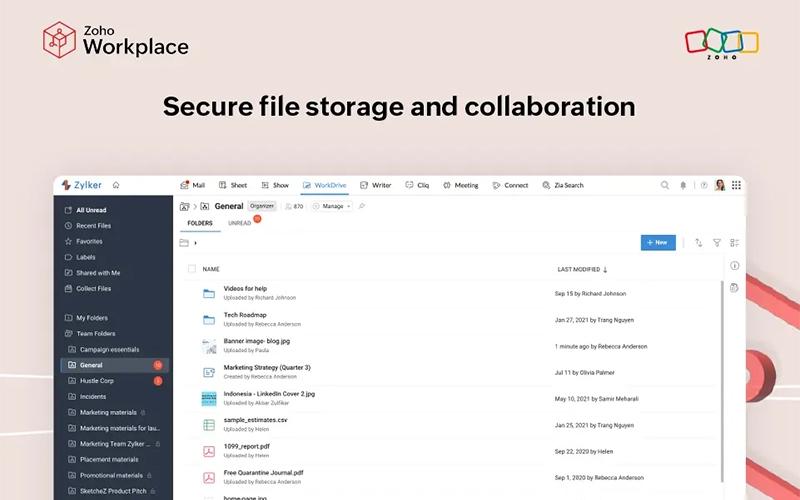
Task: Open the Connect app
Action: (x=510, y=185)
